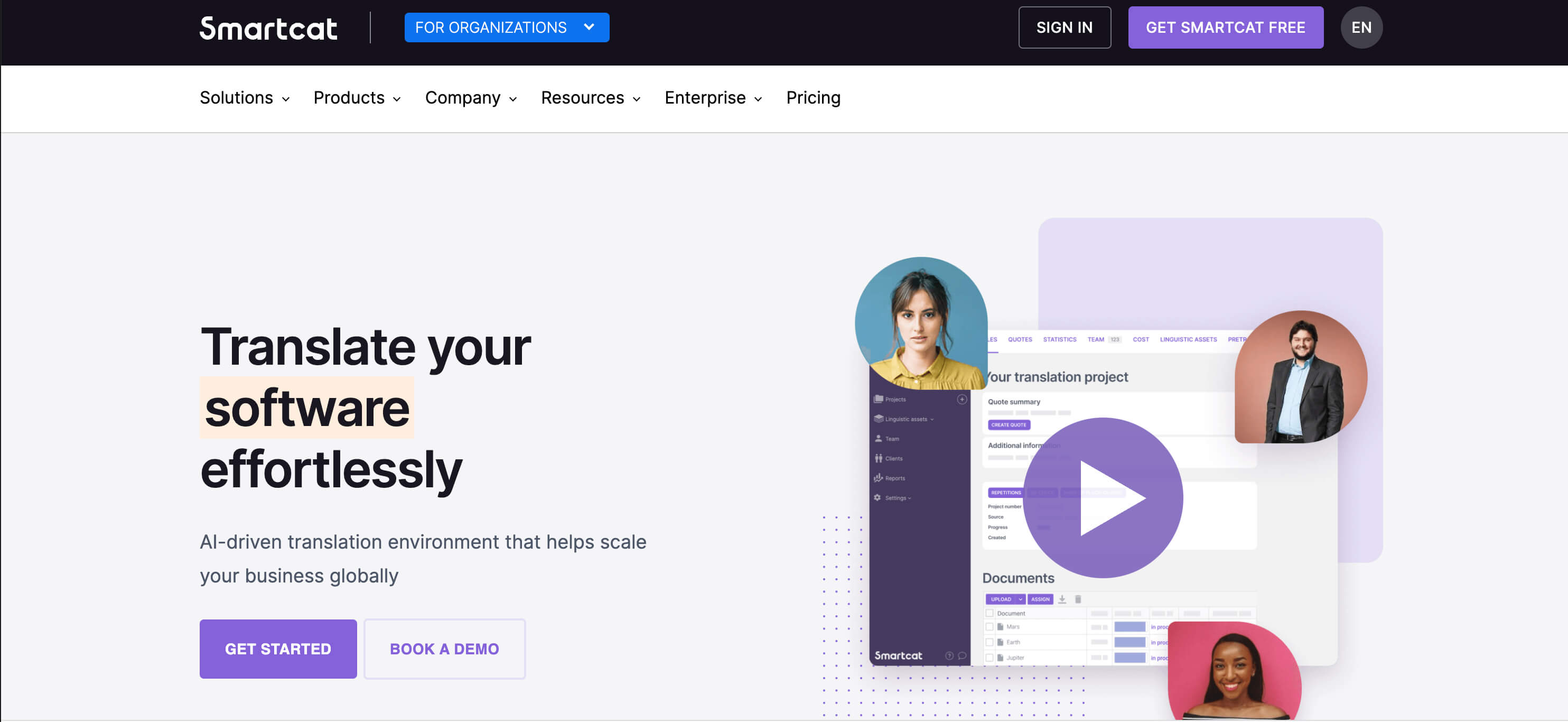Switch to the Cost tab in preview

click(1141, 340)
